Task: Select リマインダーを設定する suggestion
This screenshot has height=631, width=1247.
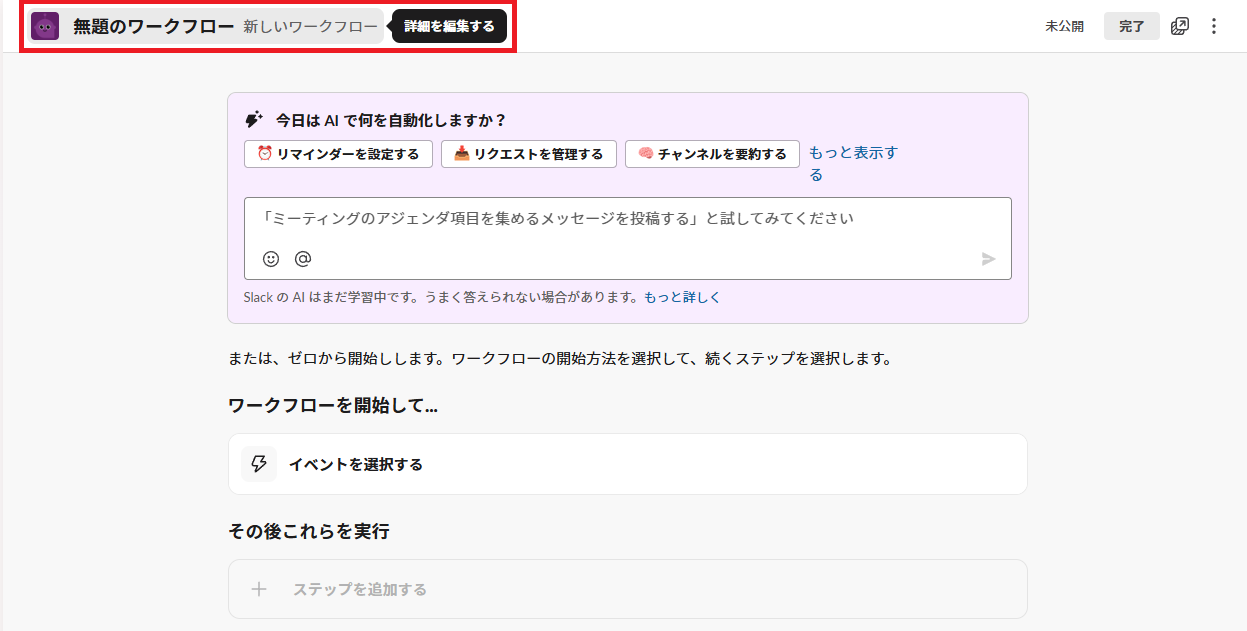Action: [338, 154]
